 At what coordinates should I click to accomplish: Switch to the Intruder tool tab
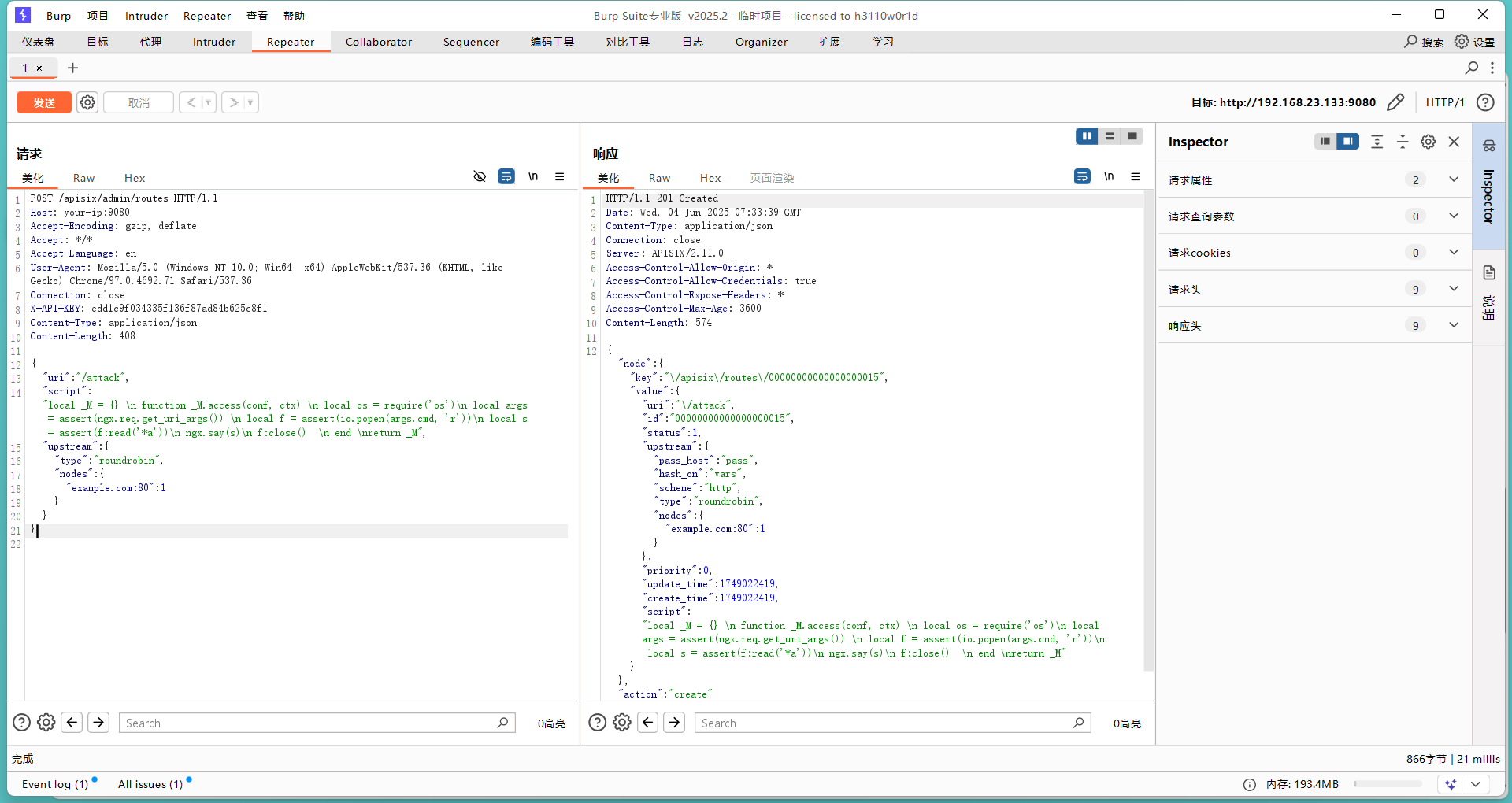(x=214, y=42)
